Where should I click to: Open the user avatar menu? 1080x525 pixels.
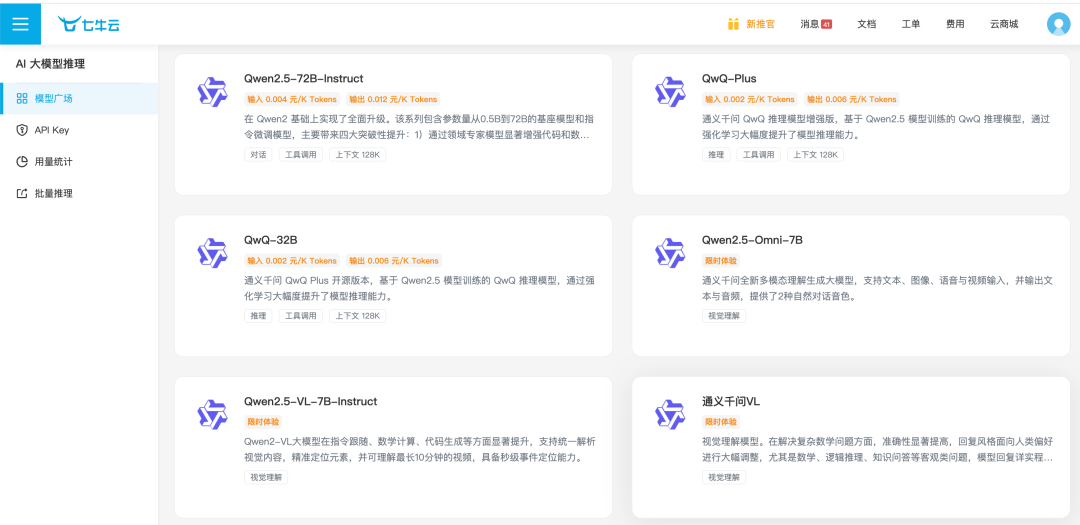pyautogui.click(x=1057, y=24)
